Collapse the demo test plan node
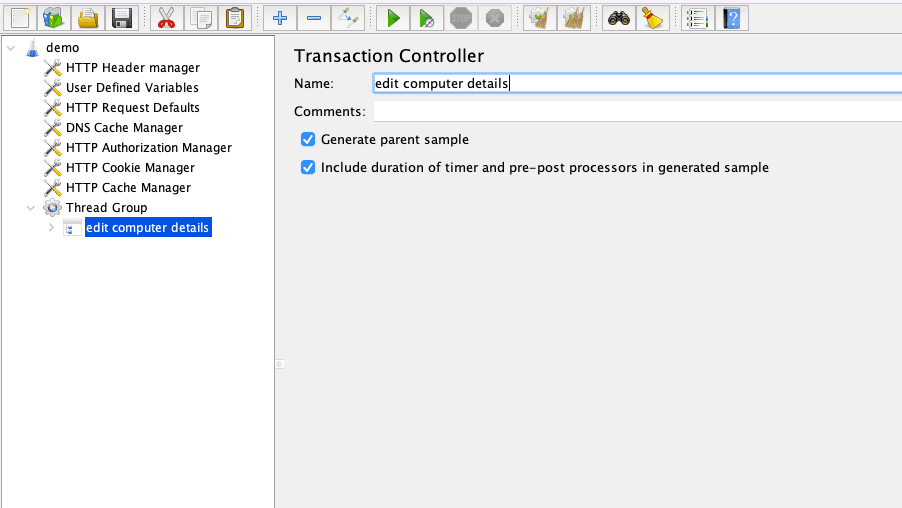This screenshot has width=902, height=508. pos(11,48)
